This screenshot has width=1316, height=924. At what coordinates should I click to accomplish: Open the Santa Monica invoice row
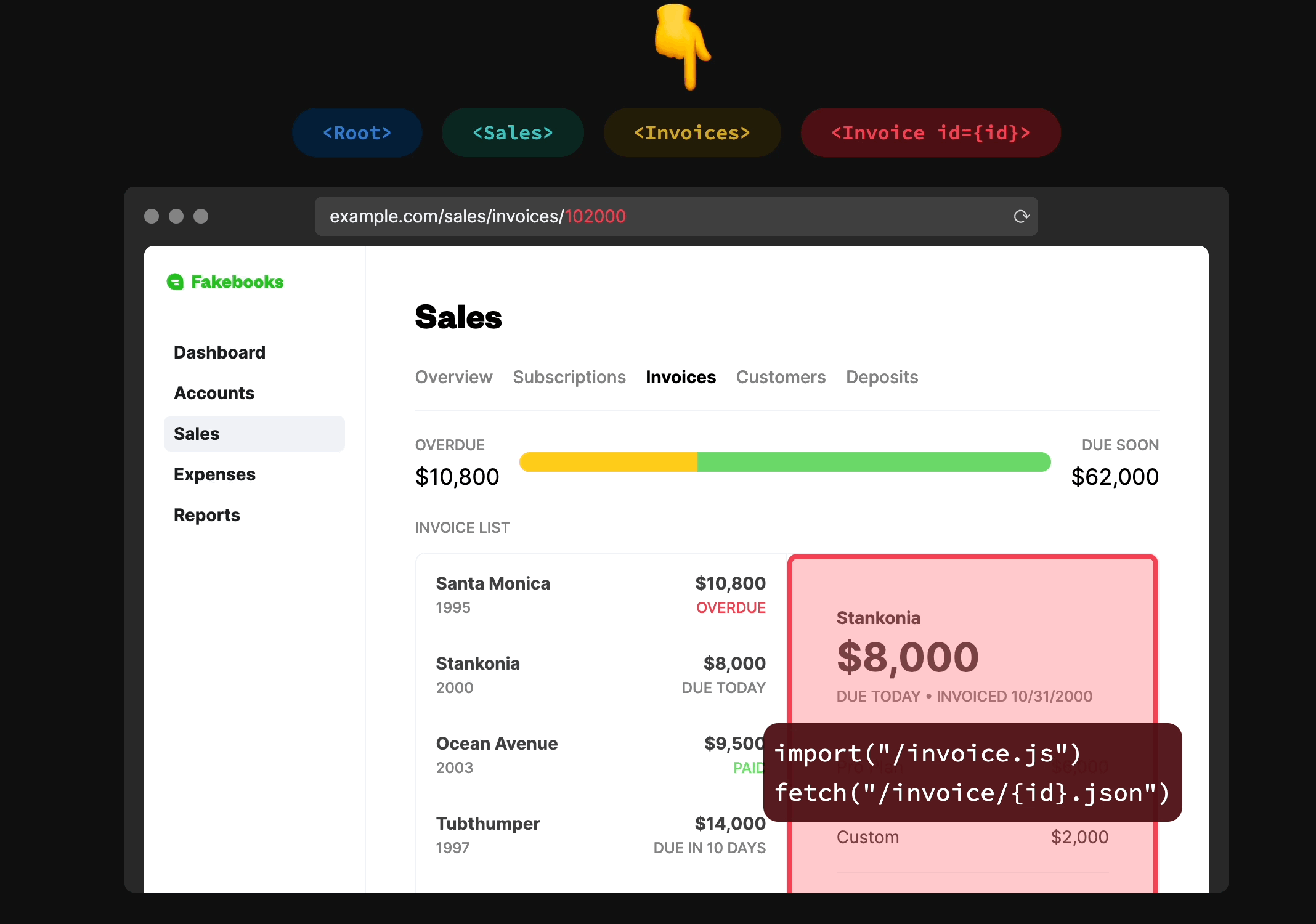[x=600, y=594]
